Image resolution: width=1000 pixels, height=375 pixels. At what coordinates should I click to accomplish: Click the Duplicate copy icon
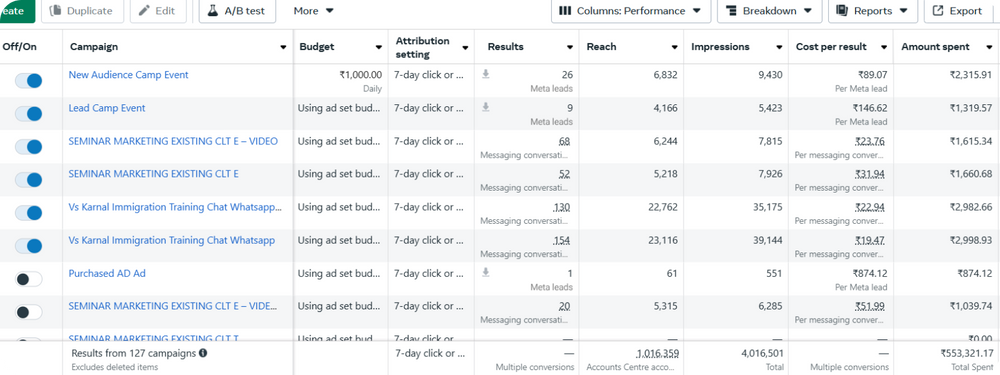(x=55, y=11)
